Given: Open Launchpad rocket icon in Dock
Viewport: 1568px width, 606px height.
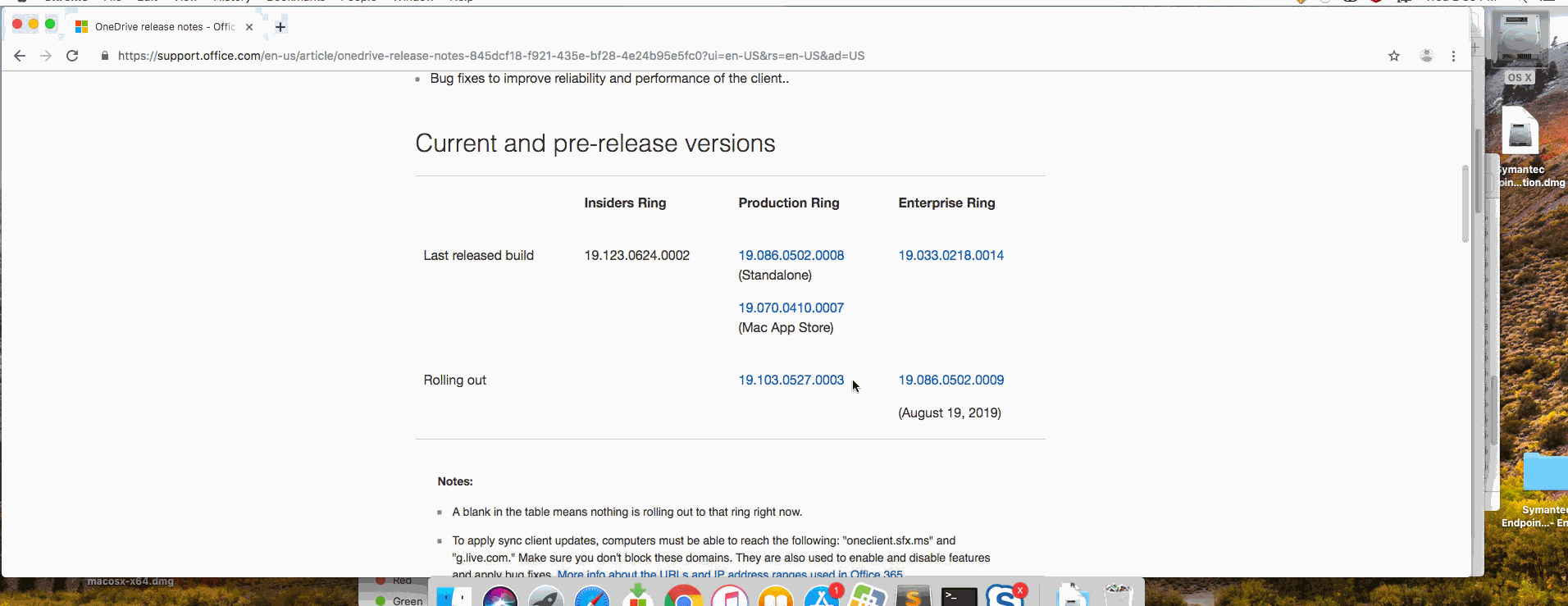Looking at the screenshot, I should pyautogui.click(x=546, y=596).
